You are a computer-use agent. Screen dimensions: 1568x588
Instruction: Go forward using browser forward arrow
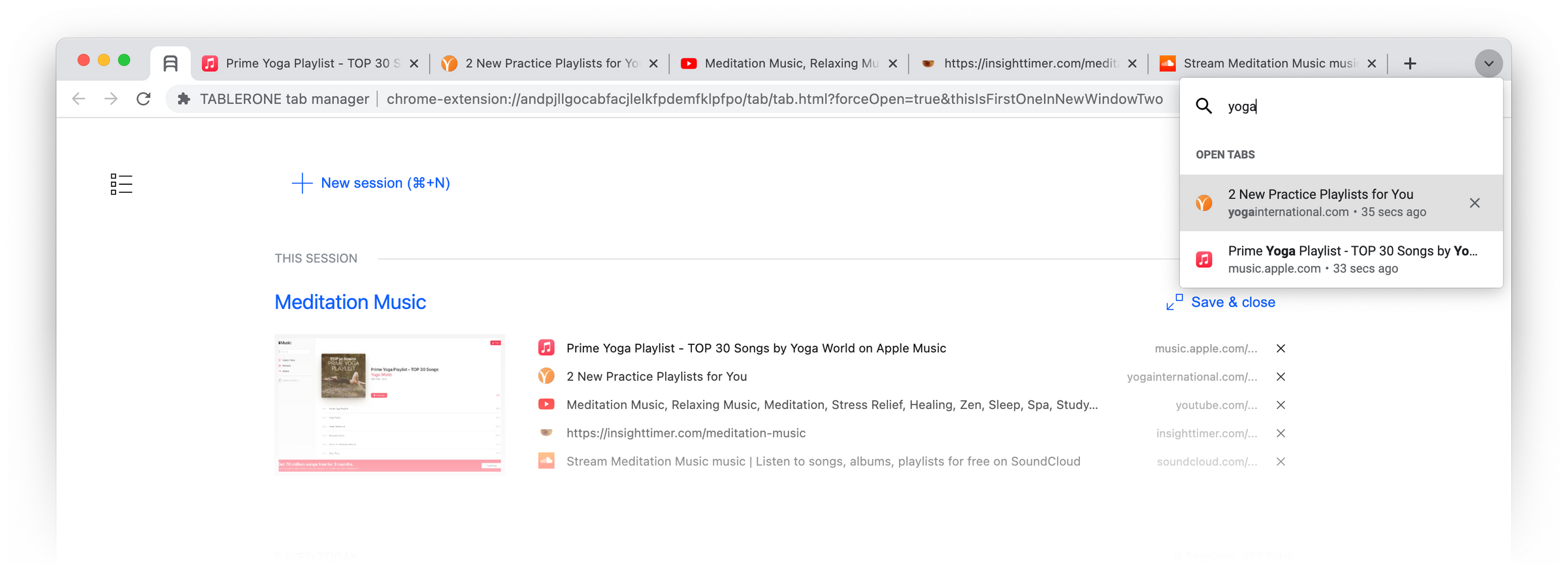[111, 99]
